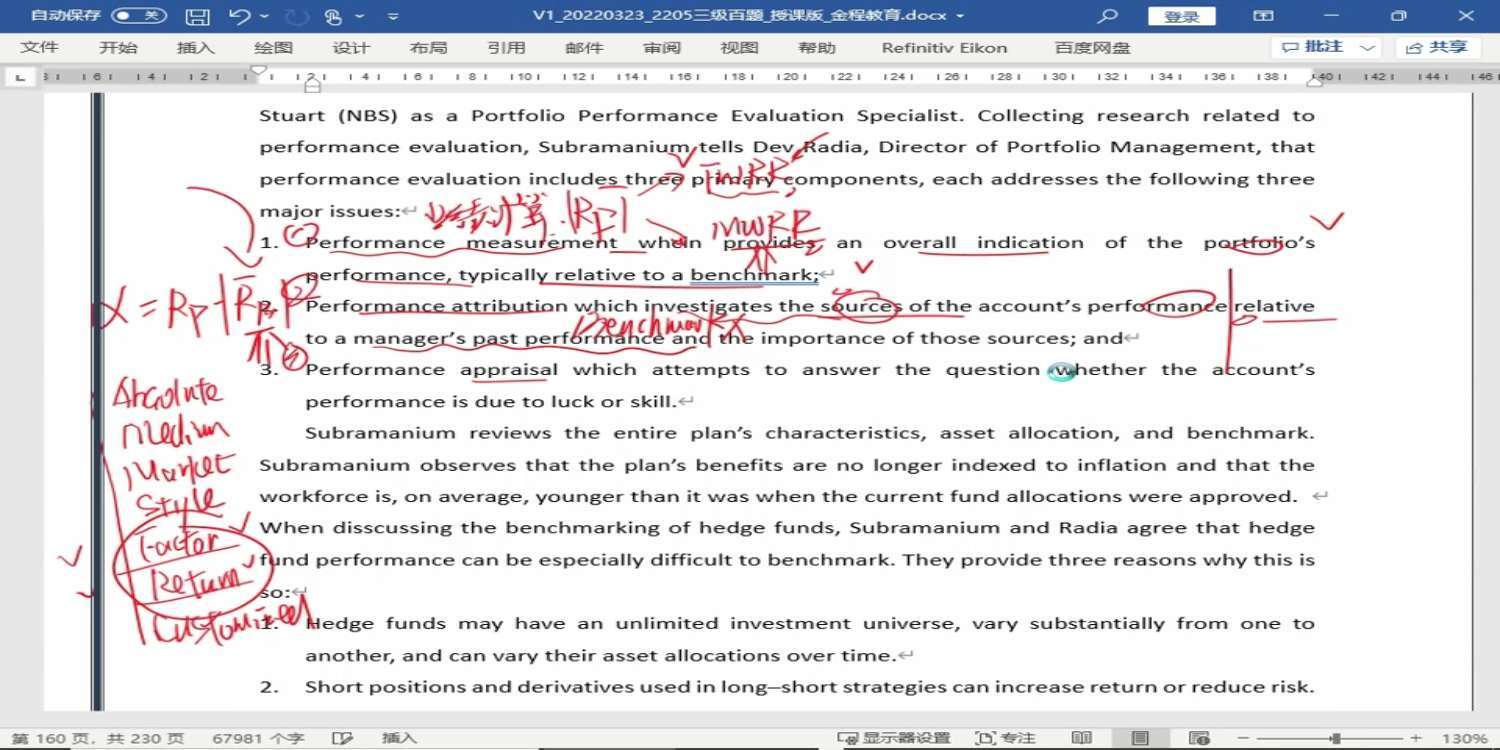Click the 共享 (Share) button

pyautogui.click(x=1438, y=48)
